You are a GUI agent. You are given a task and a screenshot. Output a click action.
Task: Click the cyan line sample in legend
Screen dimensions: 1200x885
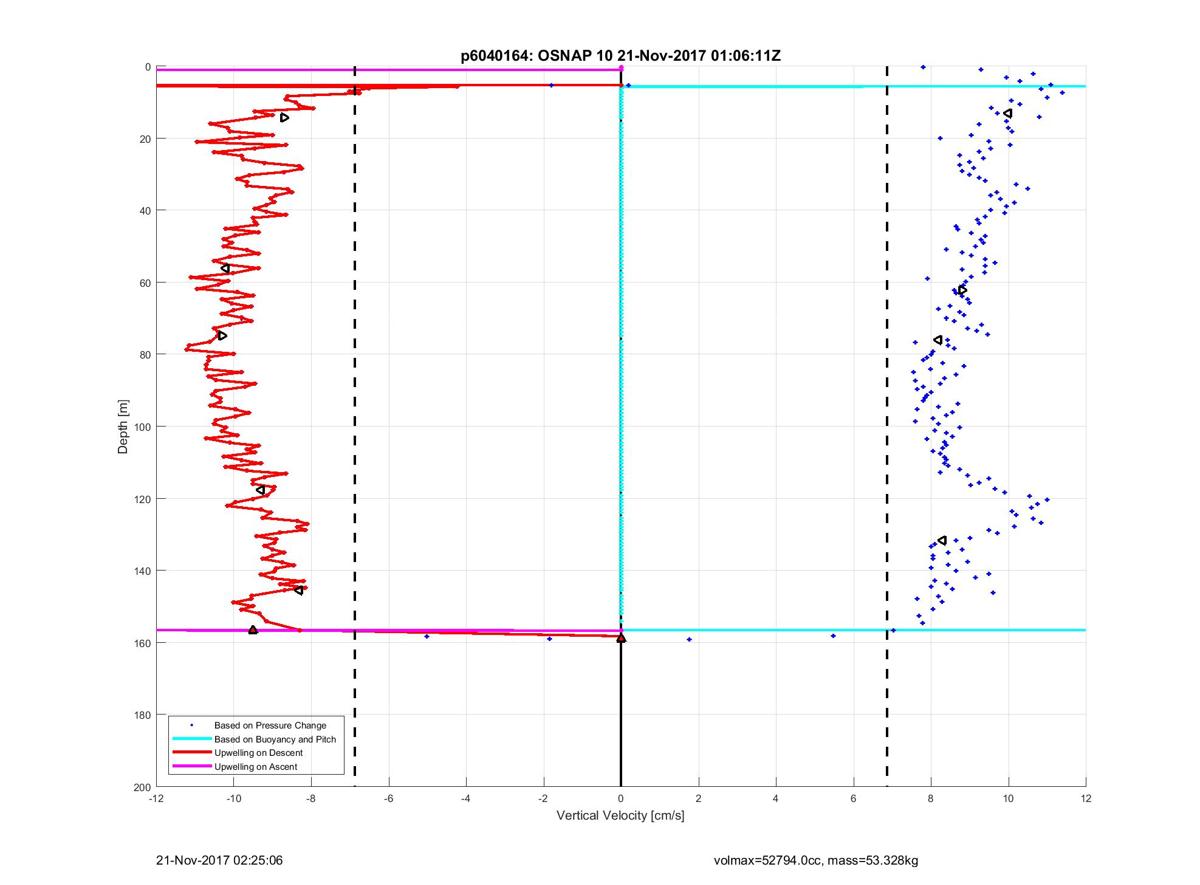[191, 739]
